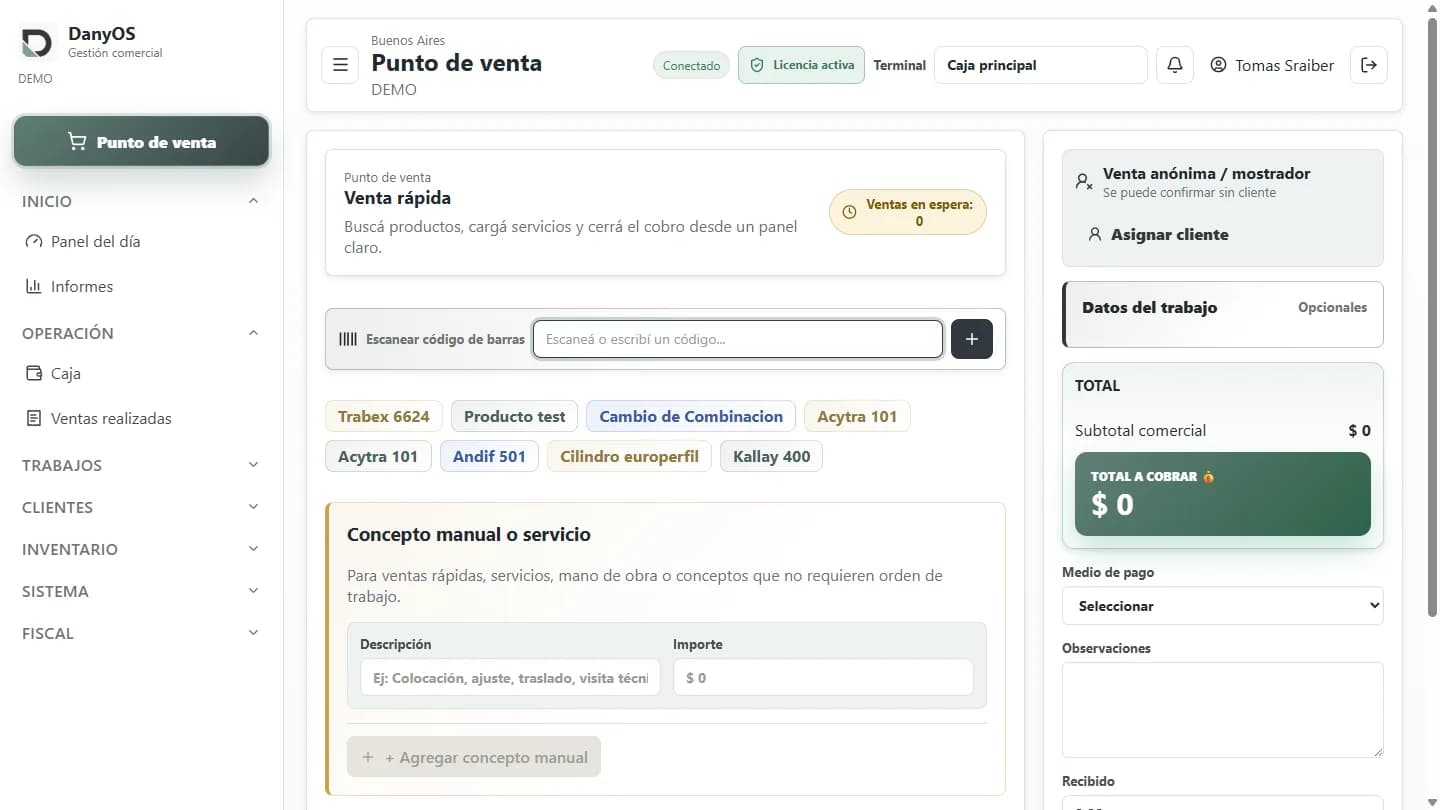The height and width of the screenshot is (810, 1440).
Task: Add the Cilindro europerfil quick product
Action: [x=629, y=456]
